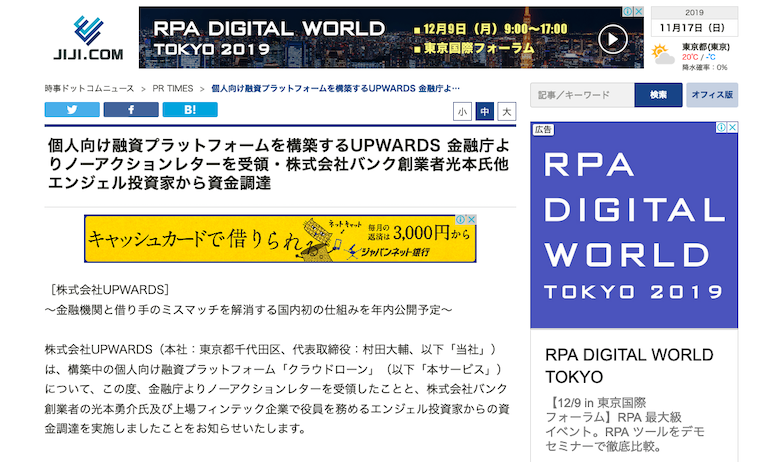Open 時事ドットコムニュース breadcrumb link

[89, 88]
